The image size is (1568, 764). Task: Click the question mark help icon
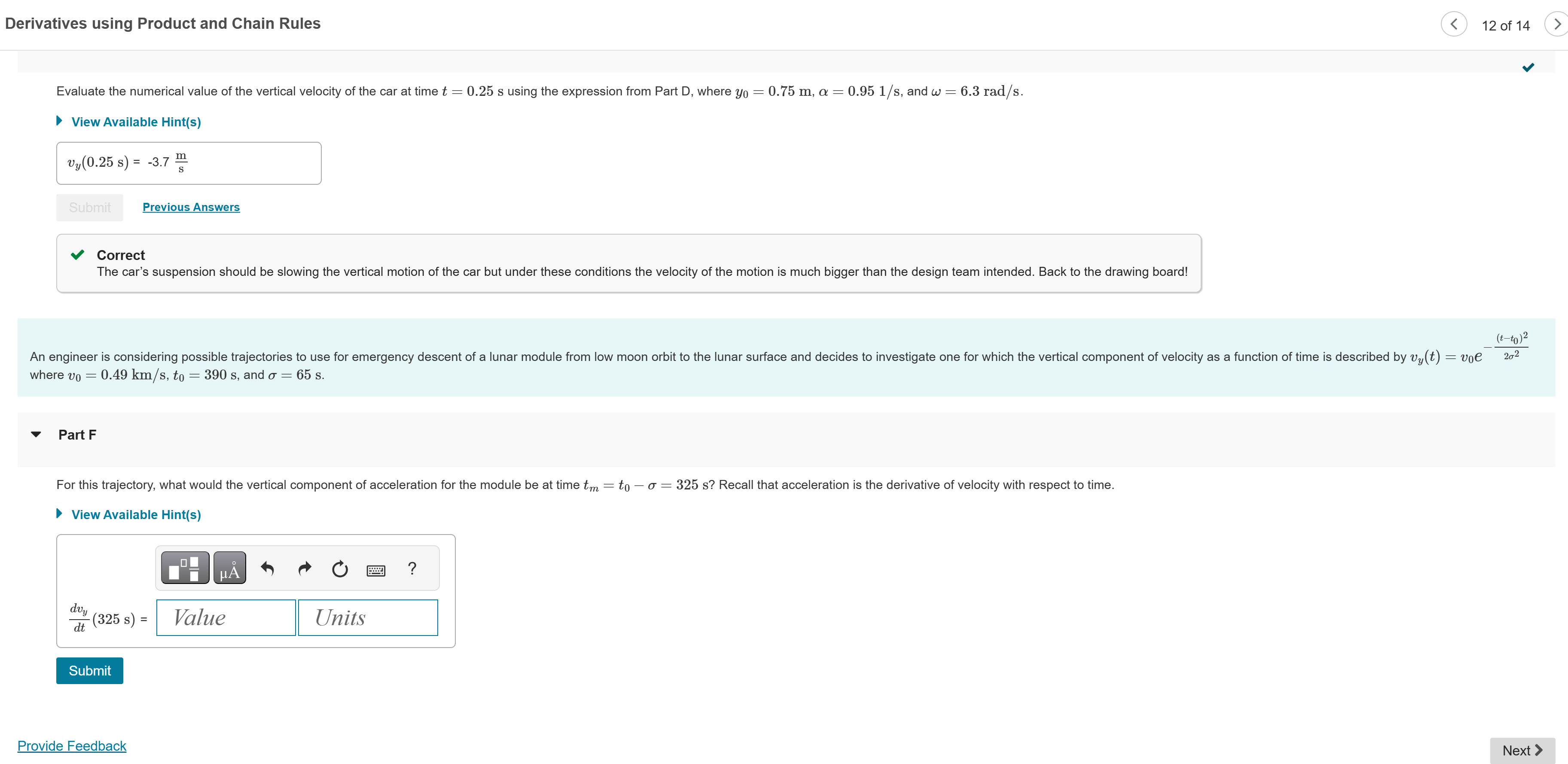[x=412, y=568]
